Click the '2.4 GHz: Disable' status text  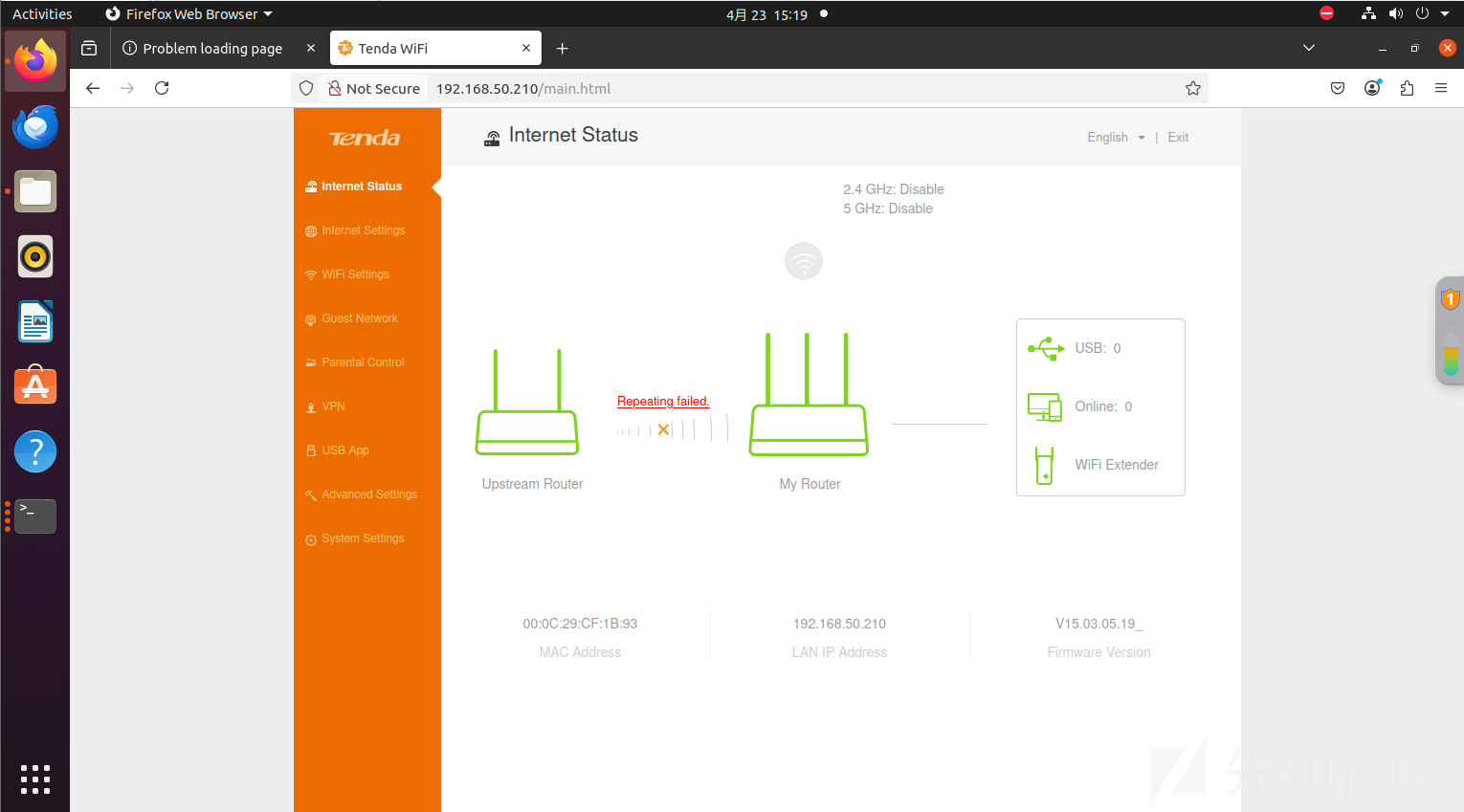coord(894,189)
